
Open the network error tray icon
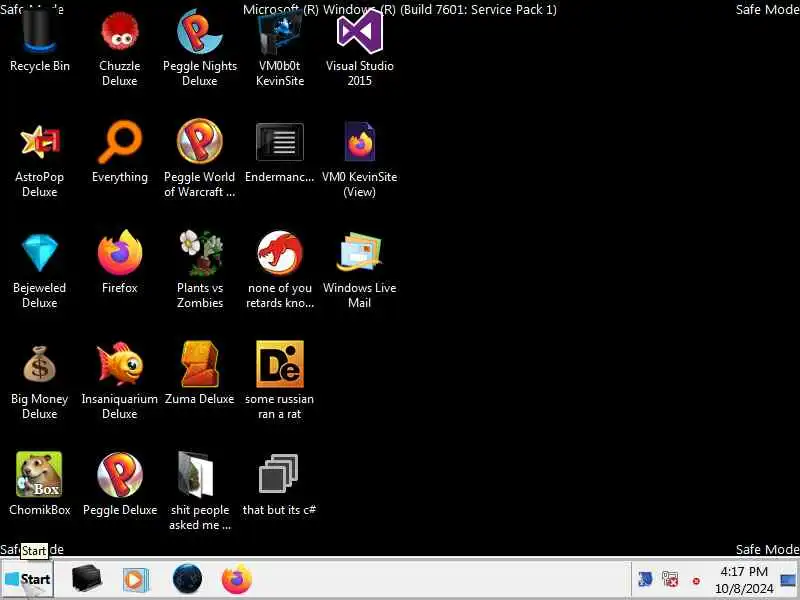[x=670, y=579]
